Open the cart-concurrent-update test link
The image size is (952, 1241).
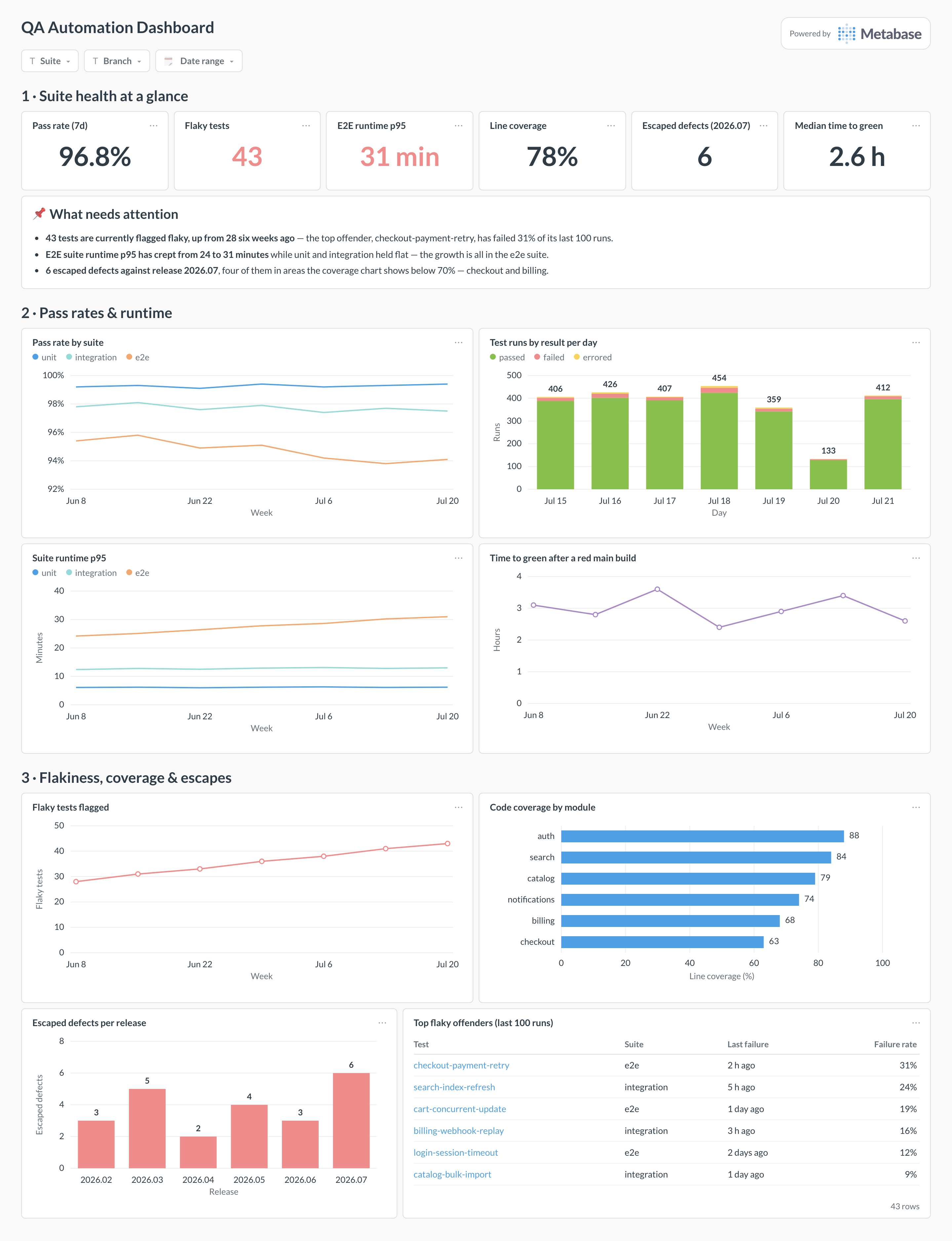459,1109
